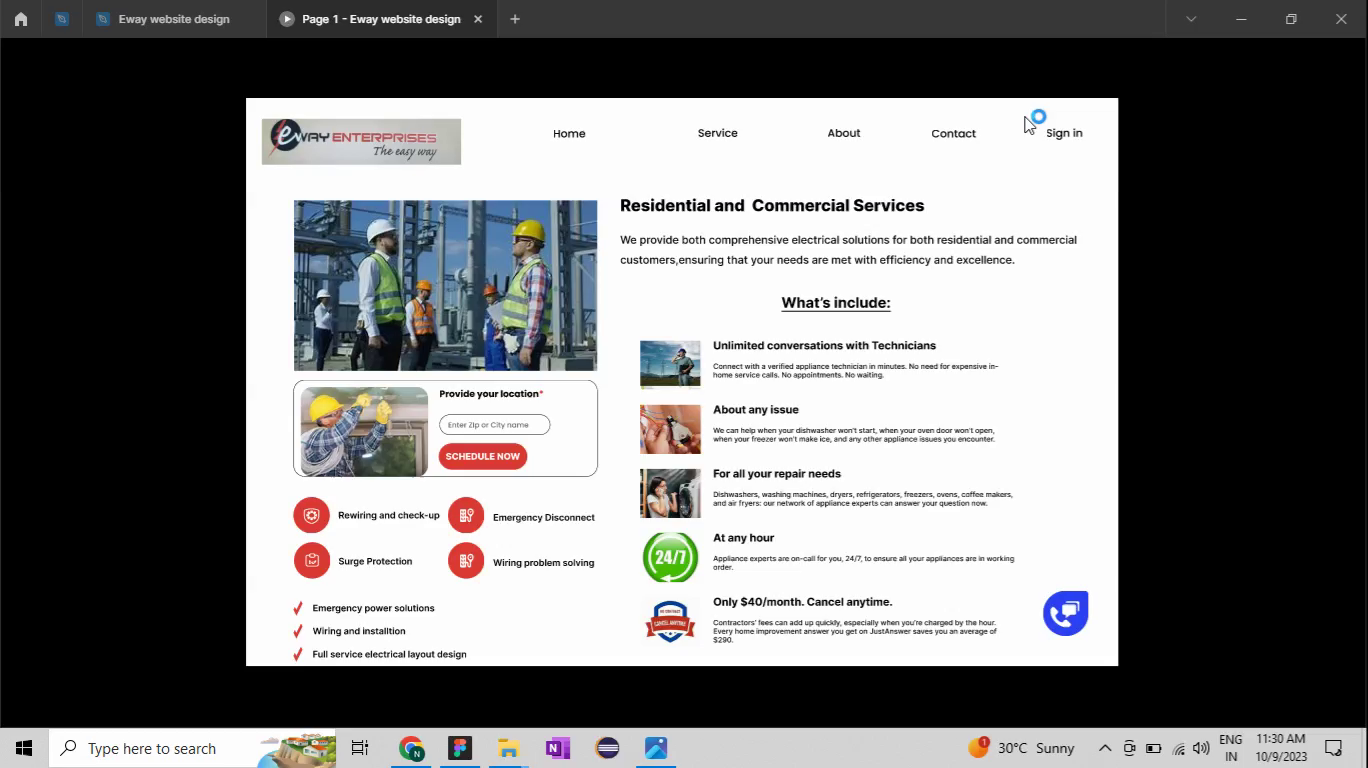The height and width of the screenshot is (768, 1368).
Task: Show hidden system tray icons
Action: (1104, 748)
